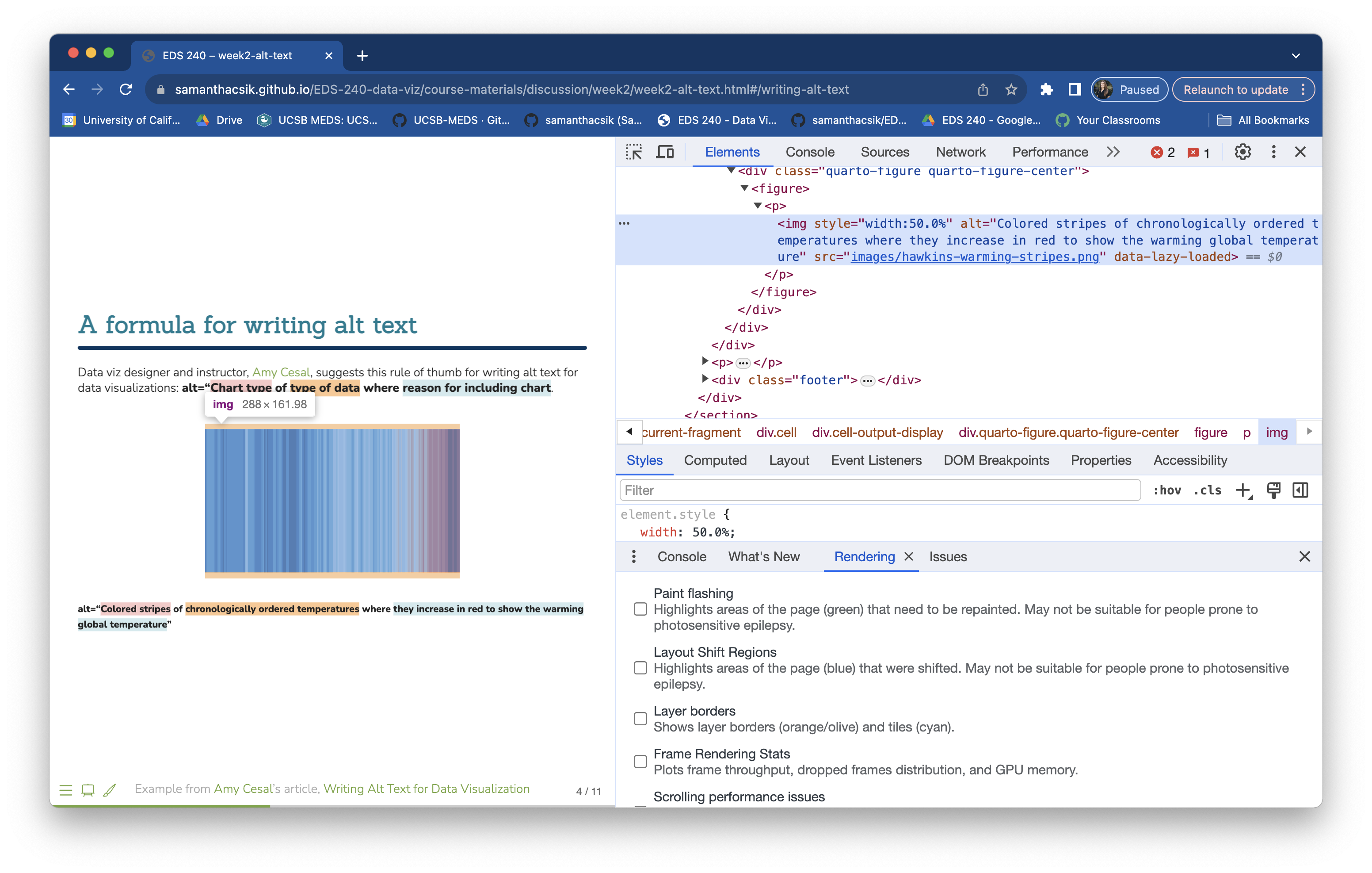The height and width of the screenshot is (873, 1372).
Task: Open the Accessibility styles tab
Action: coord(1190,460)
